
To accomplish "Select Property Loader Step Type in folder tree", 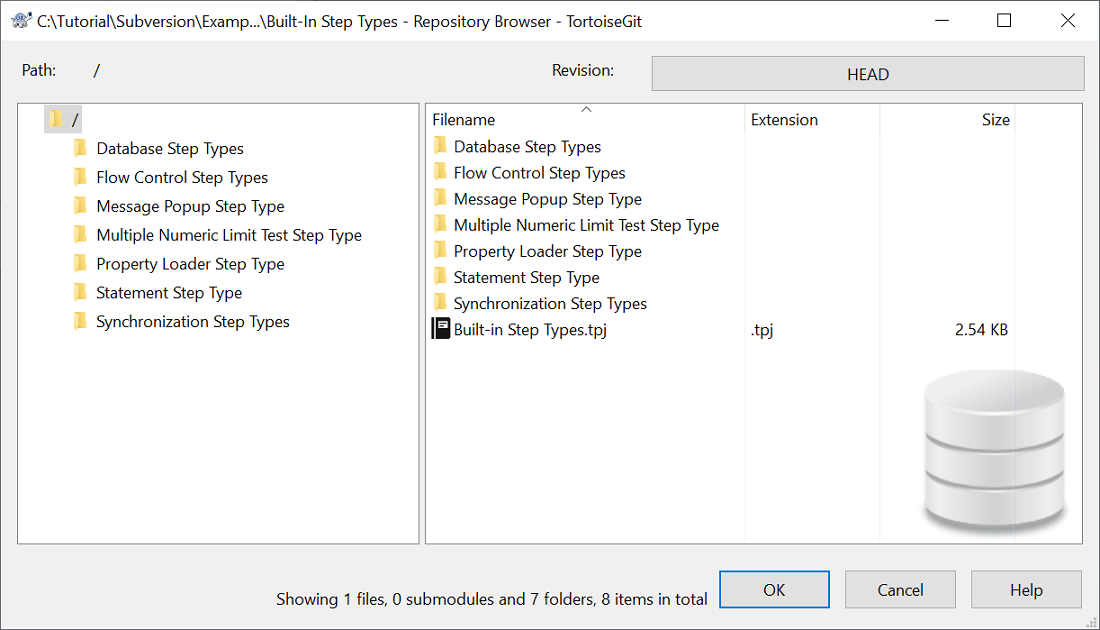I will [190, 264].
